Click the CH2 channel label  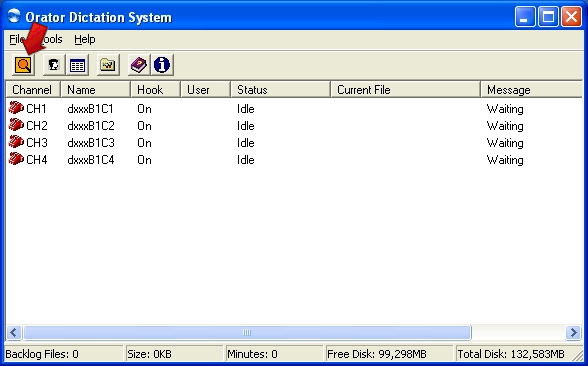tap(37, 126)
